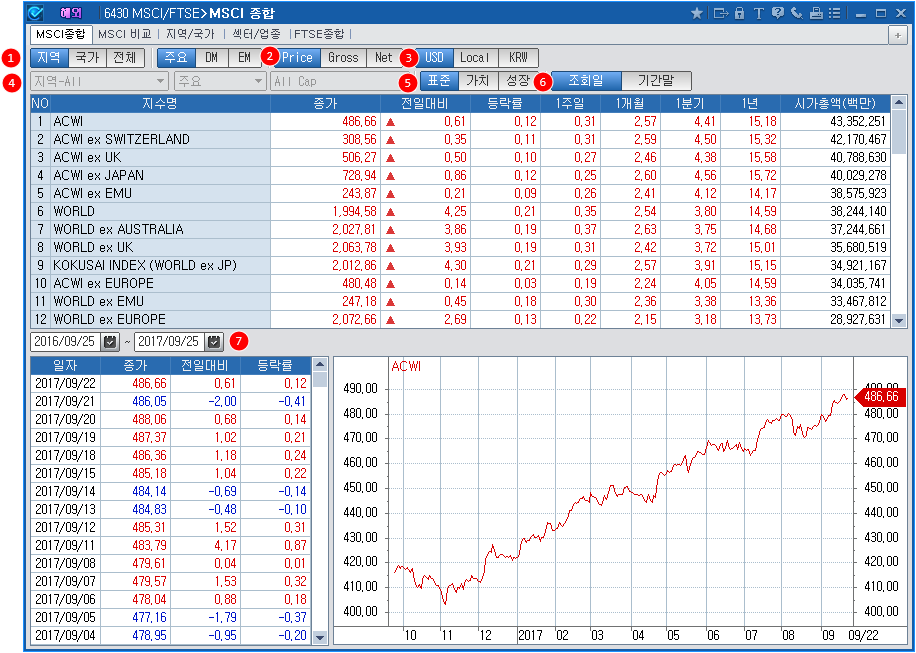Switch currency to Local
Screen dimensions: 916x653
(475, 58)
